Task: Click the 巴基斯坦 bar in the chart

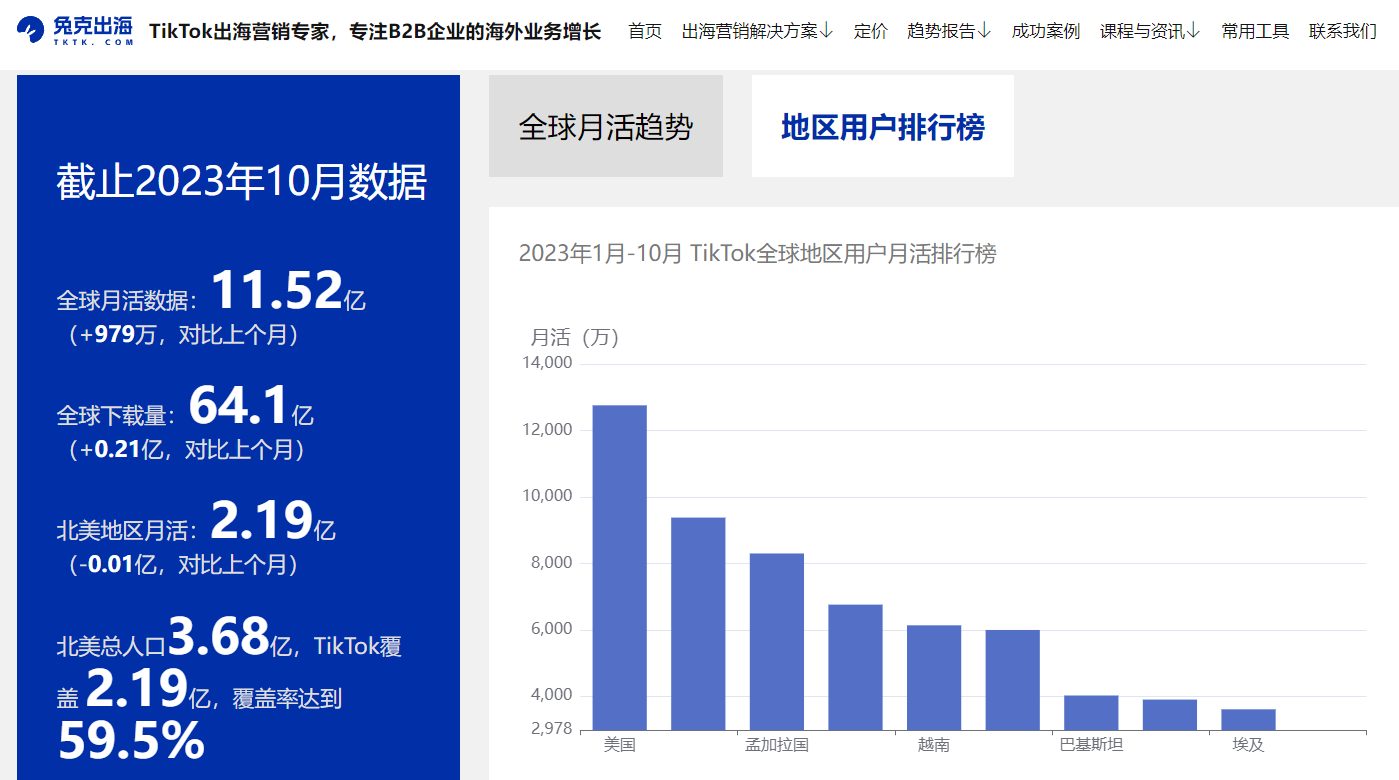Action: coord(1090,712)
